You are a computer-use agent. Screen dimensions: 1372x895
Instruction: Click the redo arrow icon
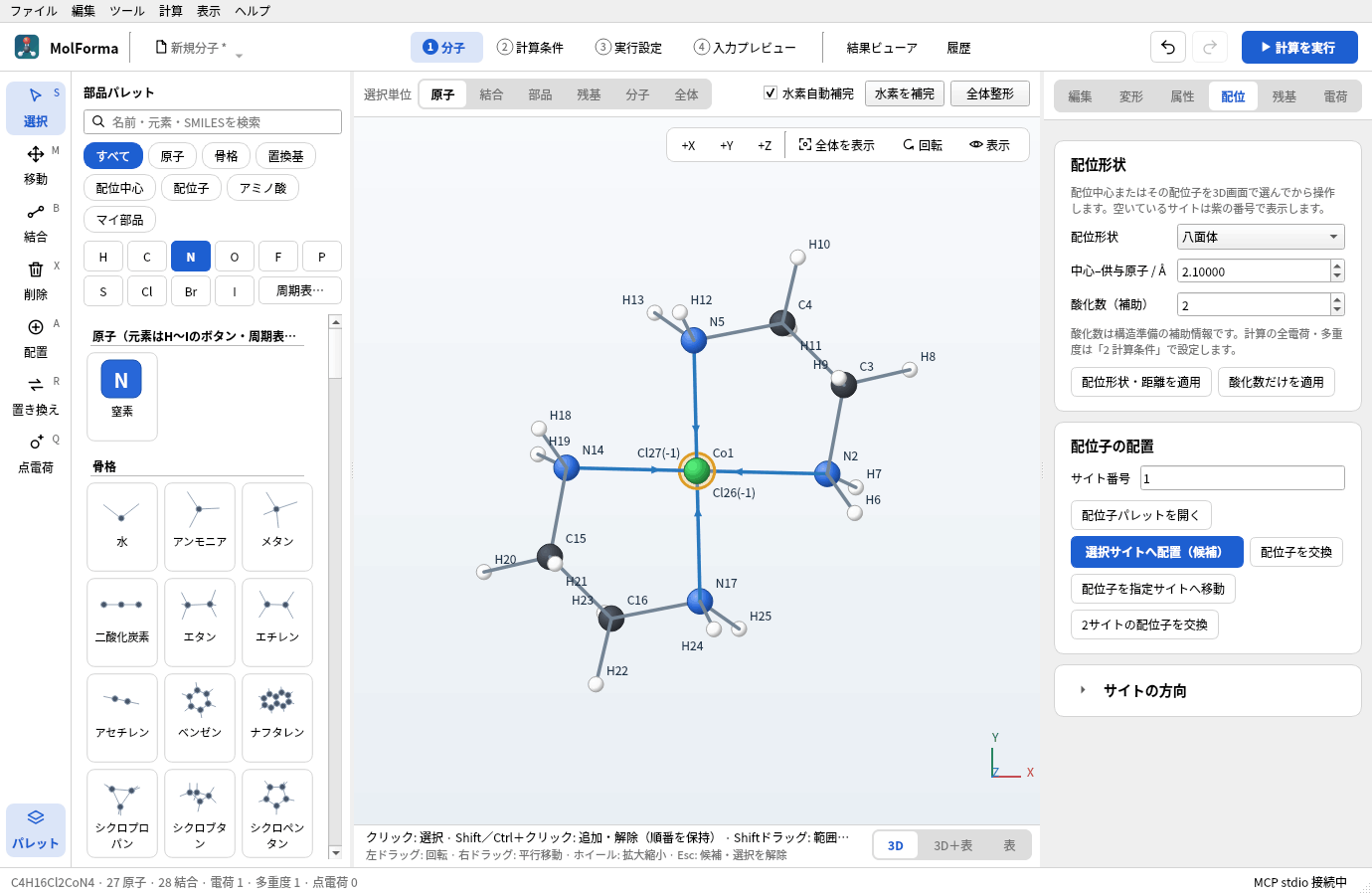pyautogui.click(x=1210, y=47)
